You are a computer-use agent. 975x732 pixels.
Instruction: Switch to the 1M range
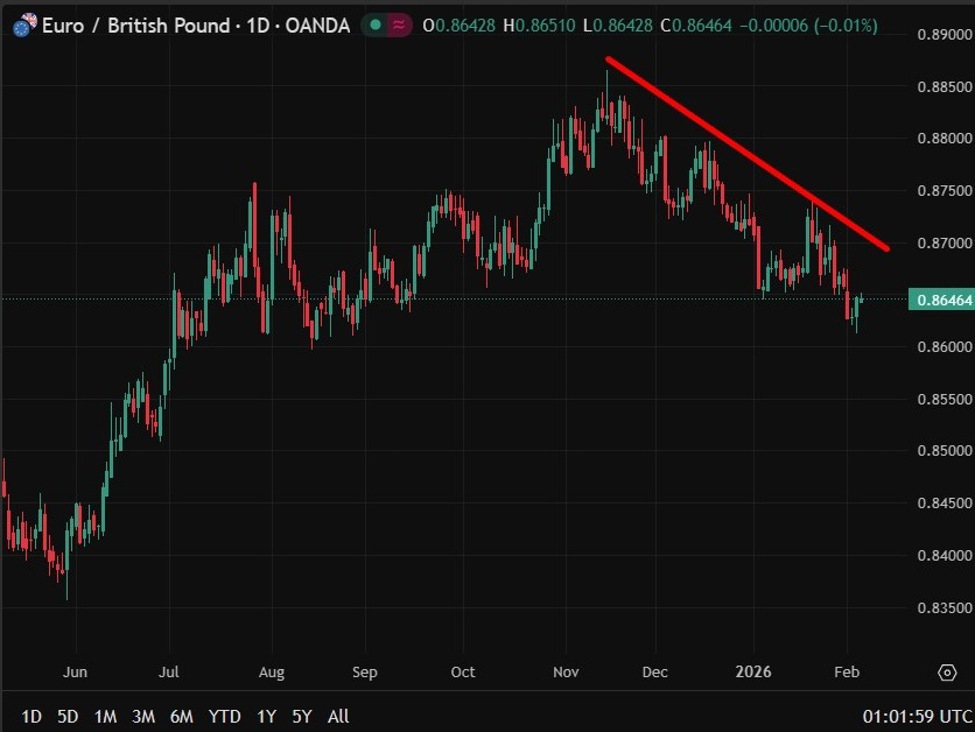click(105, 716)
